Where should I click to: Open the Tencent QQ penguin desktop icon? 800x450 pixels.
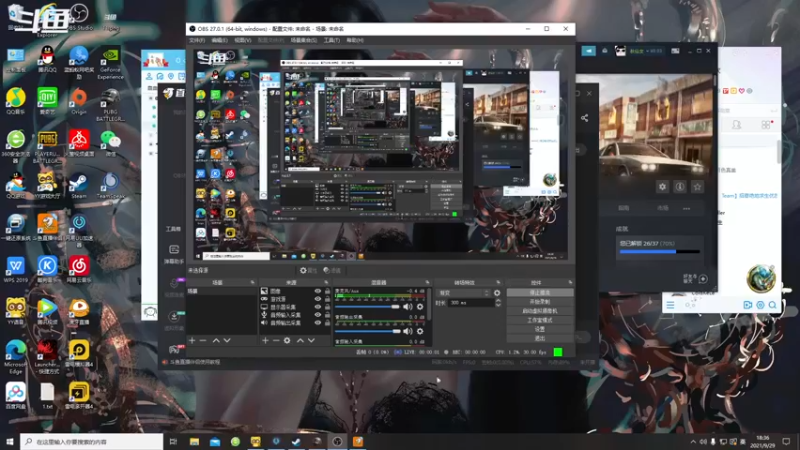47,59
